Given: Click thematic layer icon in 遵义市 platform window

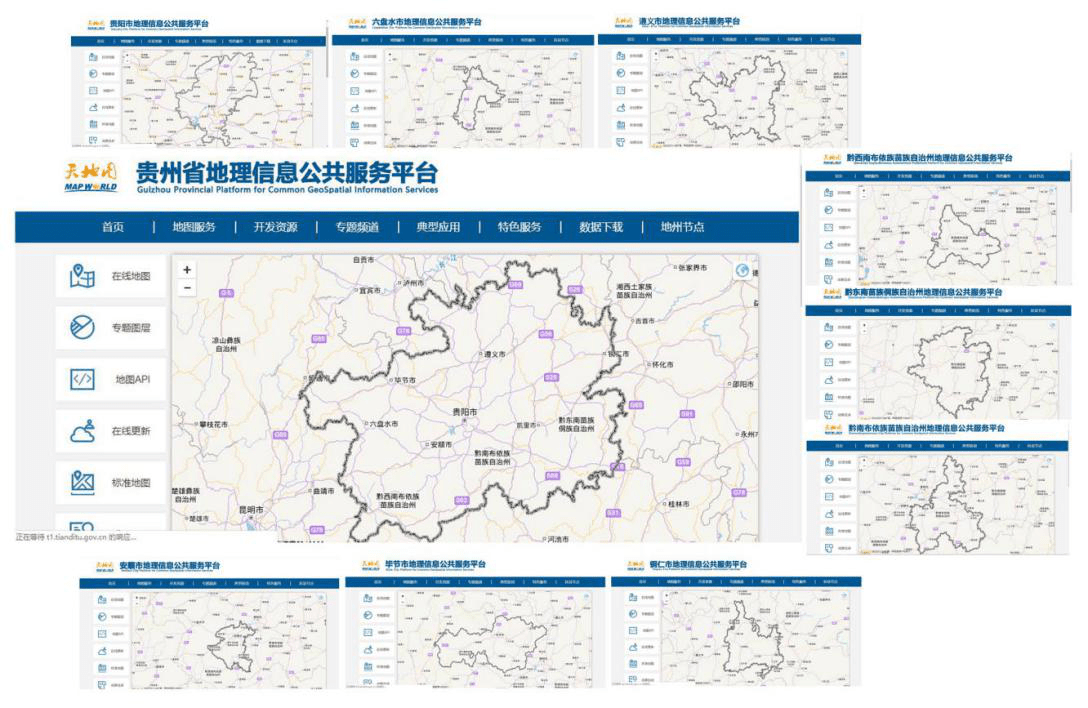Looking at the screenshot, I should tap(621, 73).
